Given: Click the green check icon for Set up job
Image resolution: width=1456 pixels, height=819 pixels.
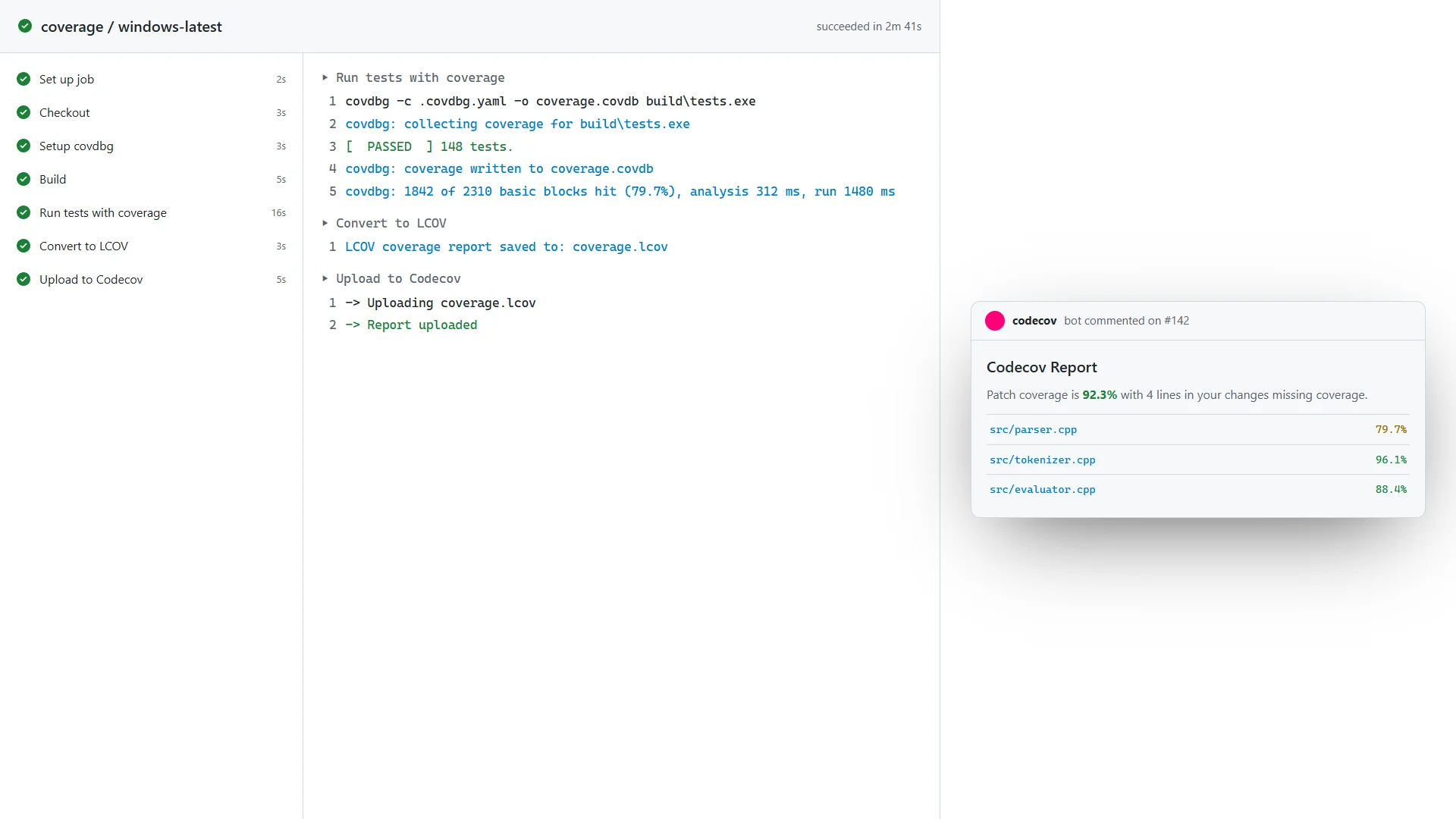Looking at the screenshot, I should click(24, 79).
